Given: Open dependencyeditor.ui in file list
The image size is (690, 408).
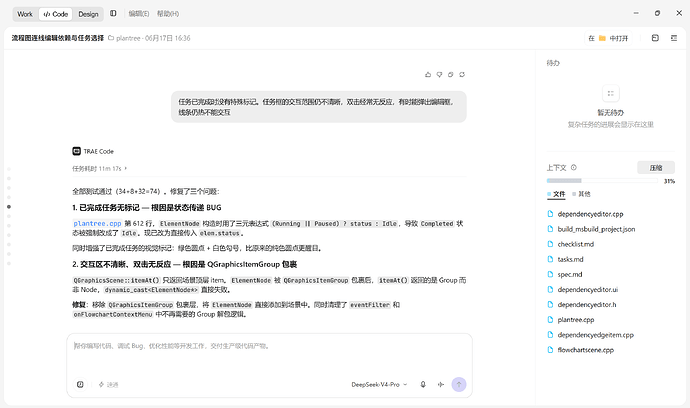Looking at the screenshot, I should [587, 290].
